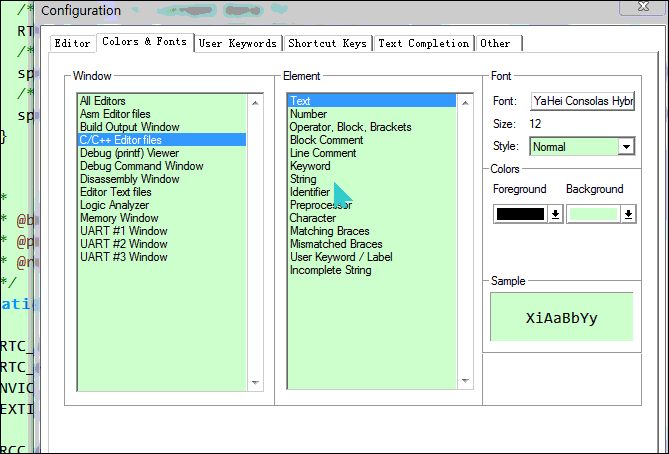Image resolution: width=669 pixels, height=454 pixels.
Task: Click the Font name field
Action: tap(582, 101)
